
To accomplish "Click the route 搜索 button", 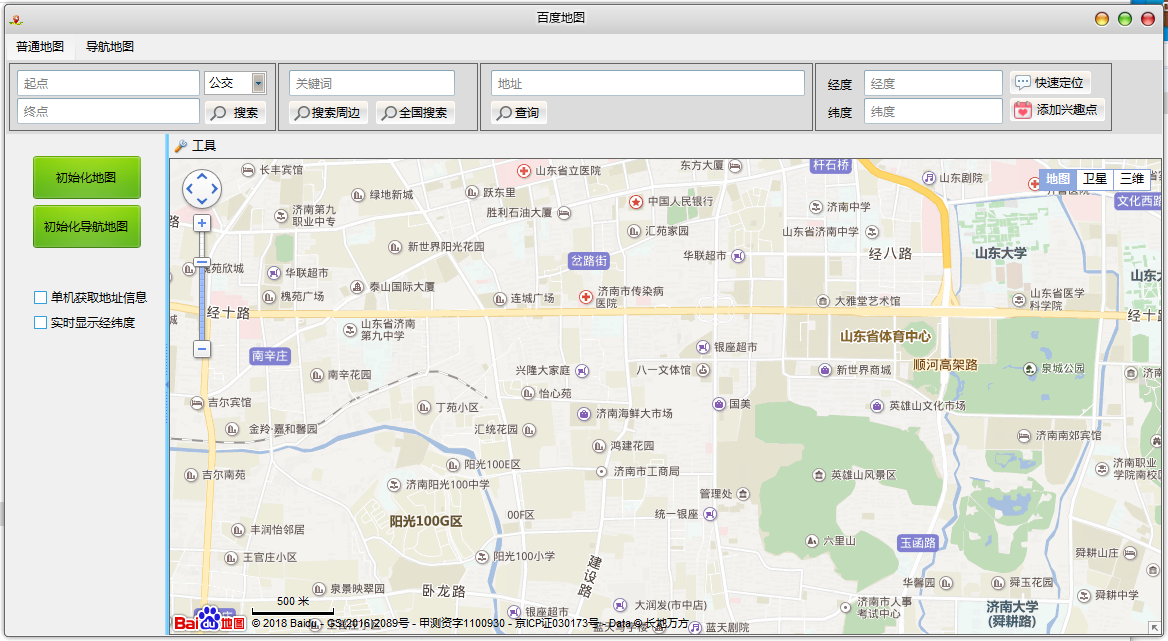I will [235, 112].
